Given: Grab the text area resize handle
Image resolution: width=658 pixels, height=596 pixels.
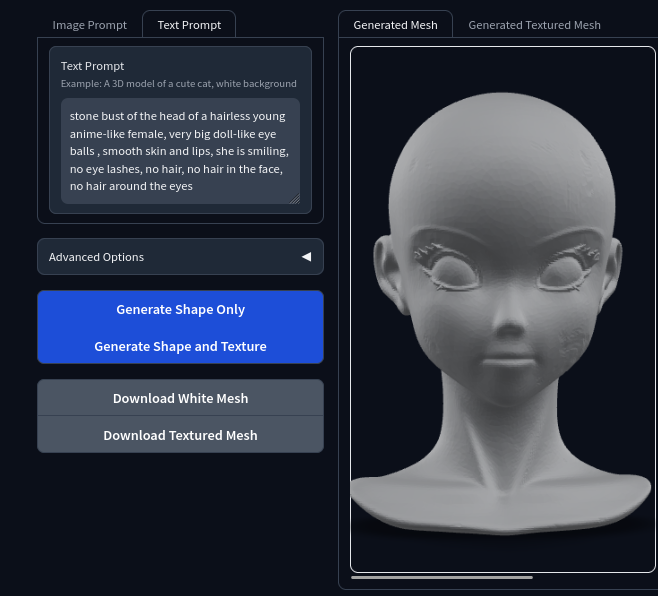Looking at the screenshot, I should pos(295,199).
